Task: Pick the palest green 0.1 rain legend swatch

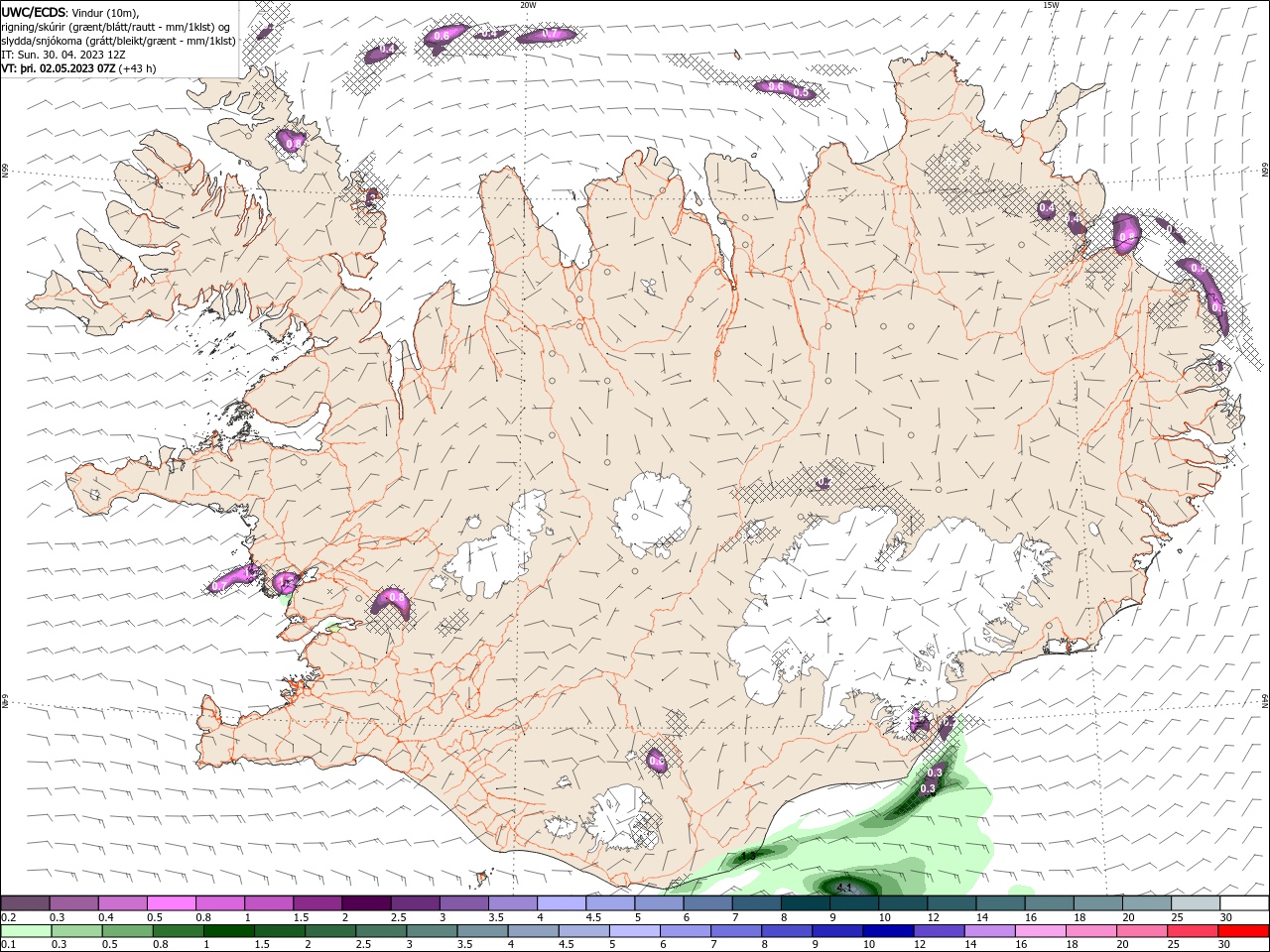Action: [x=26, y=931]
